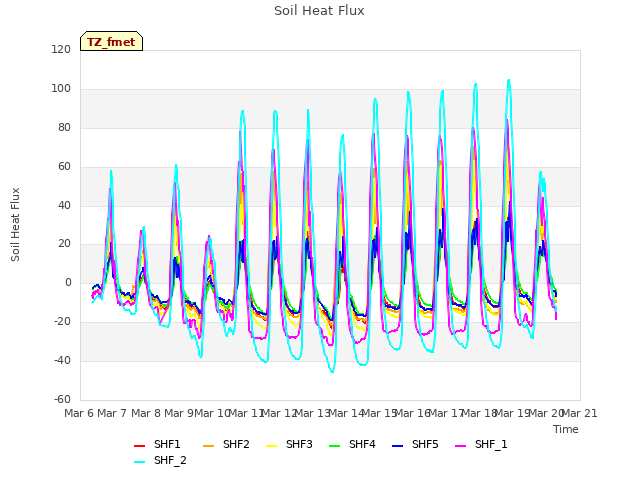Image resolution: width=640 pixels, height=480 pixels.
Task: Click the TZ_fmet annotation label
Action: tap(111, 42)
